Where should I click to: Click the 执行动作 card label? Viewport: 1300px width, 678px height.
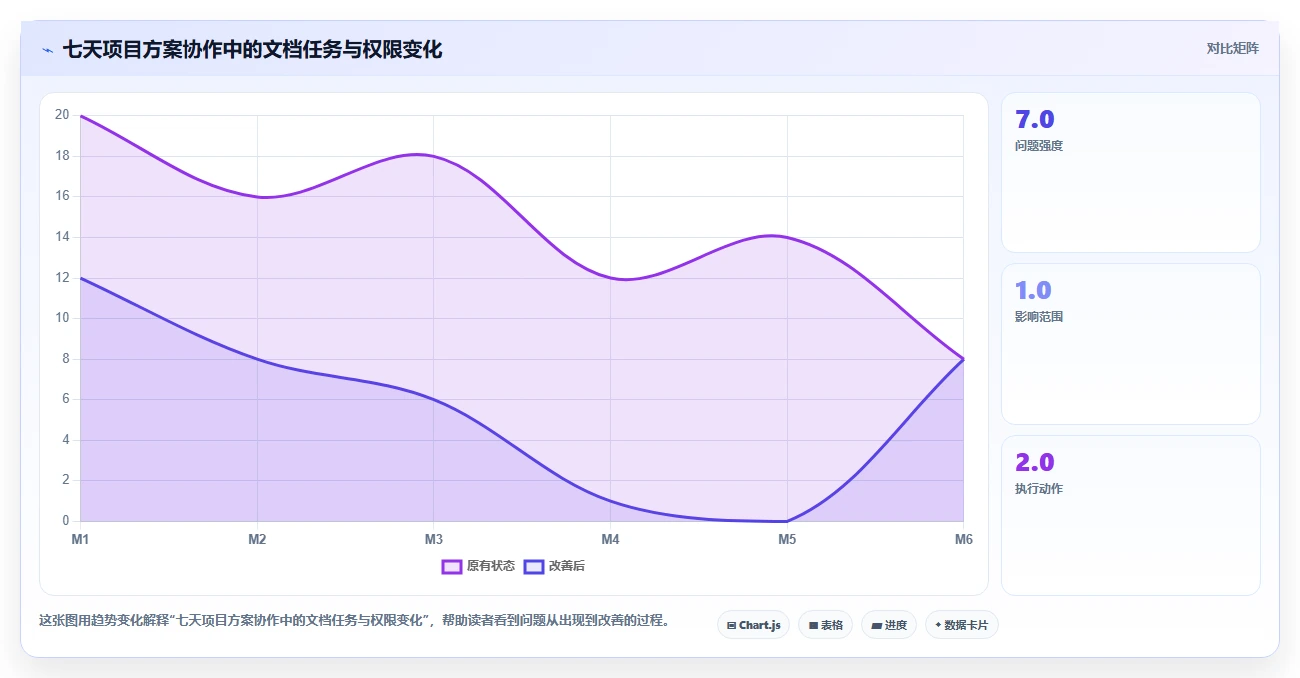[1039, 488]
